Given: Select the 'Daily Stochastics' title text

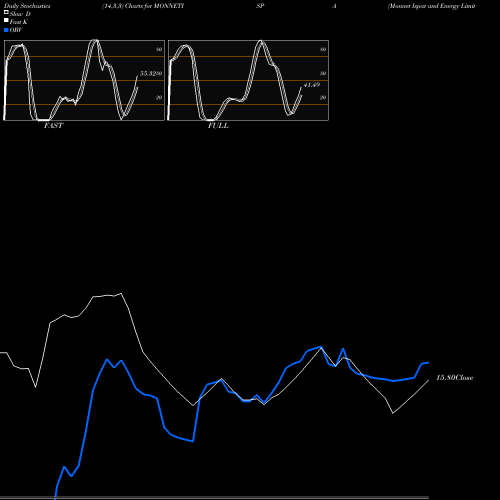Looking at the screenshot, I should tap(27, 6).
